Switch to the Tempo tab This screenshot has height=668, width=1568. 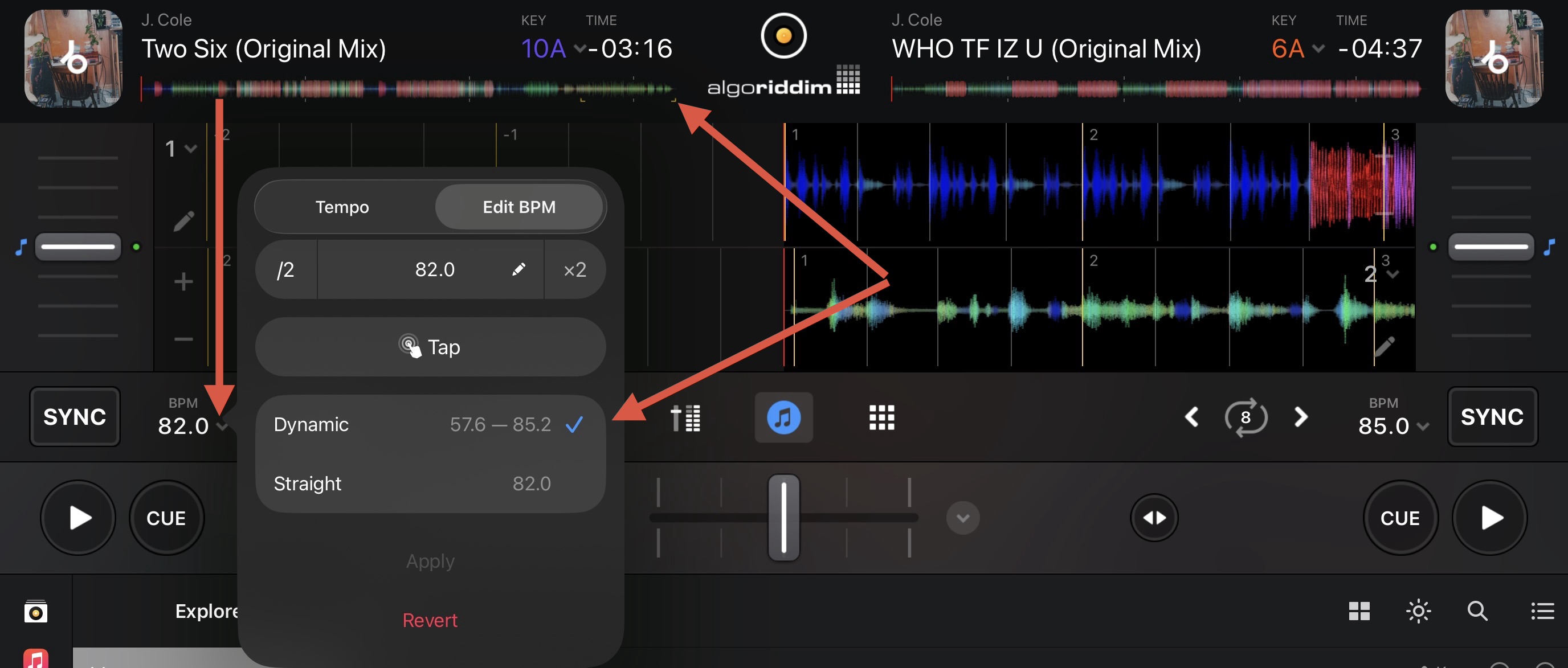tap(342, 207)
